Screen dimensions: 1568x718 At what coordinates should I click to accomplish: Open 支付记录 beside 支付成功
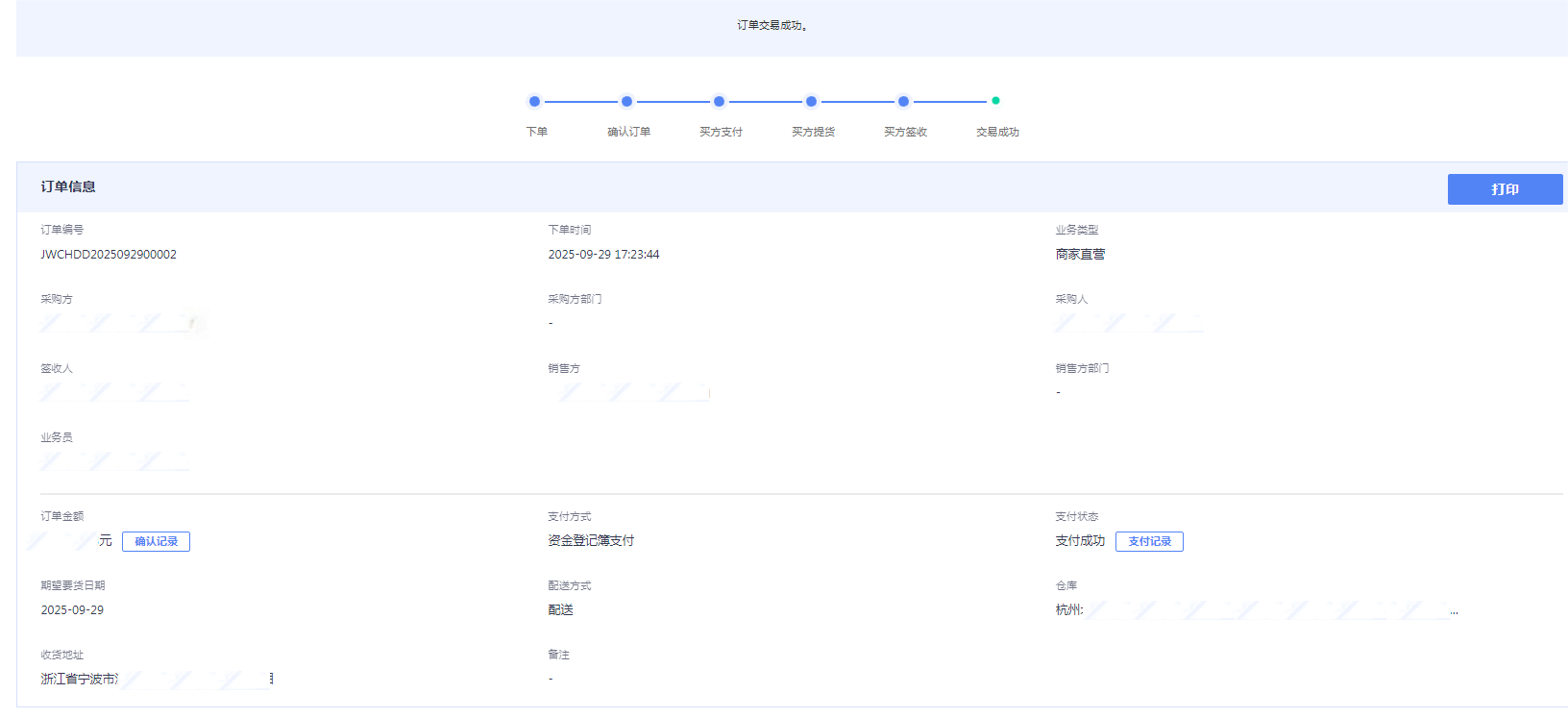1149,541
